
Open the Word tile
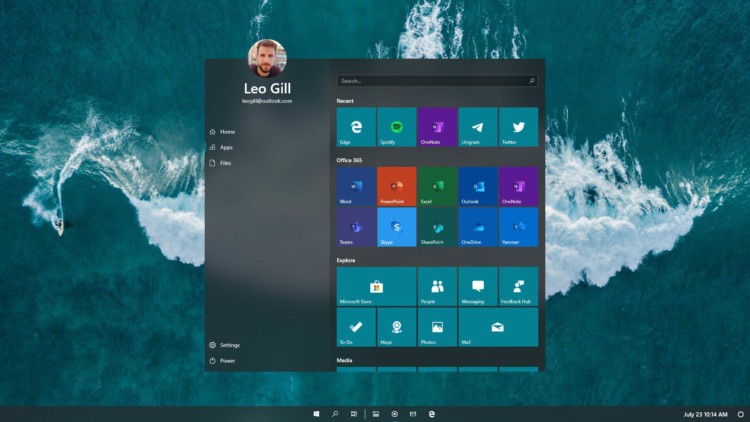pos(356,187)
